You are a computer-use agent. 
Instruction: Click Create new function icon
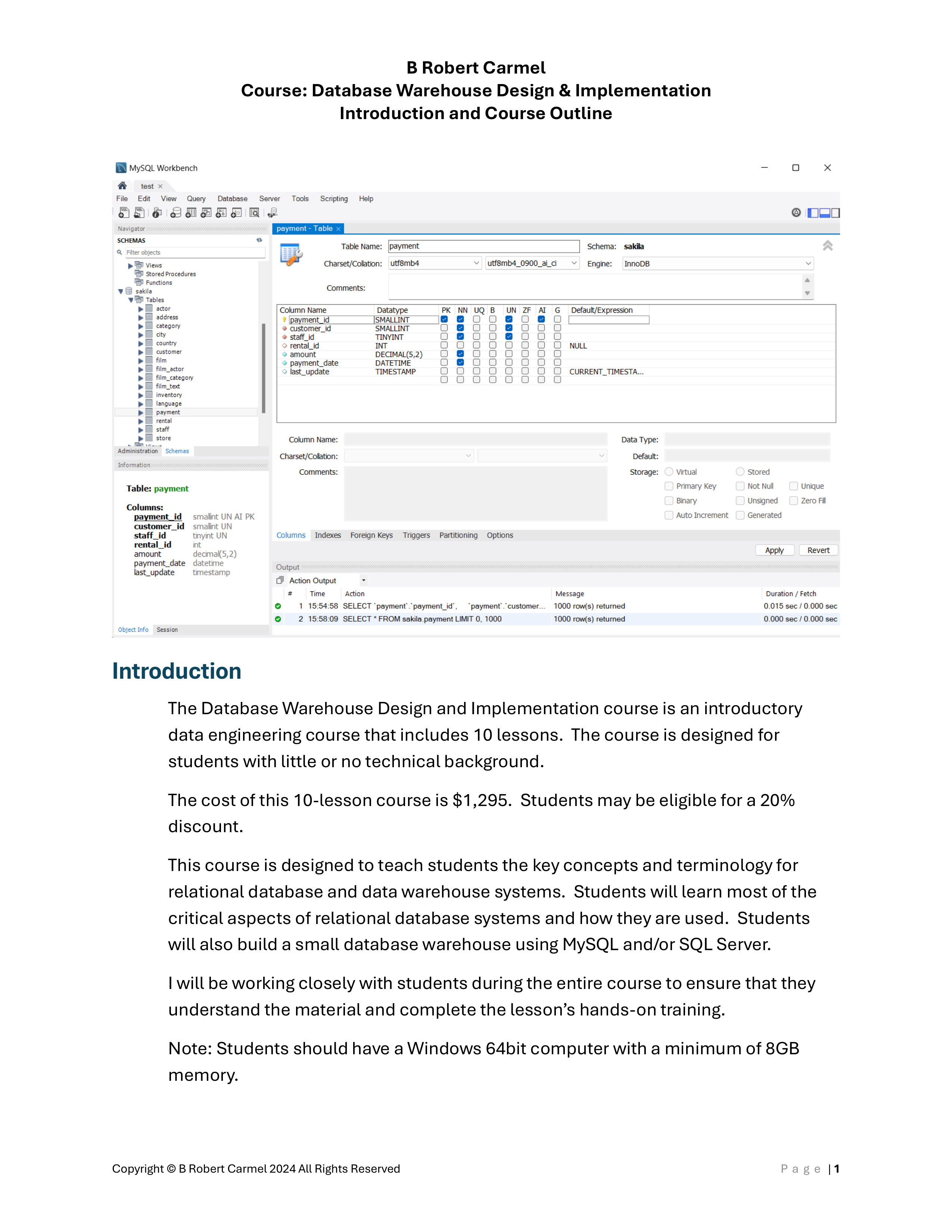pos(236,213)
